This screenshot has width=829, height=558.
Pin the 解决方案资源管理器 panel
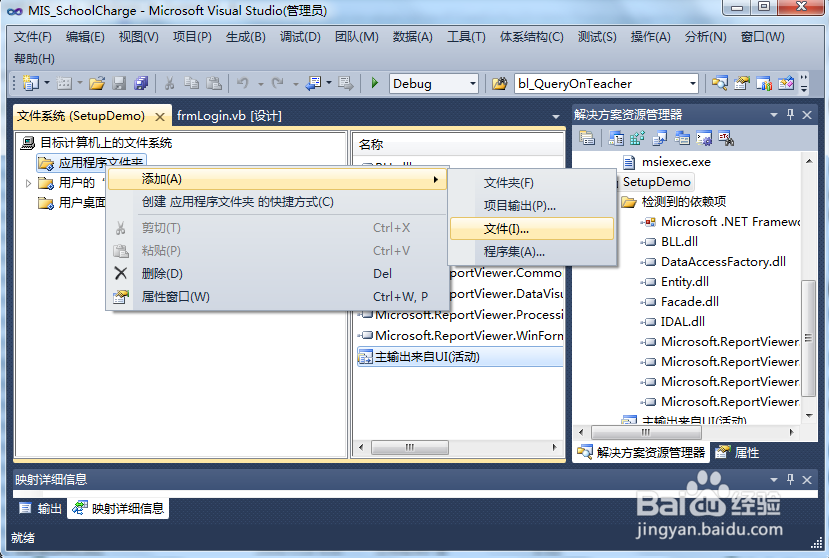pos(790,114)
